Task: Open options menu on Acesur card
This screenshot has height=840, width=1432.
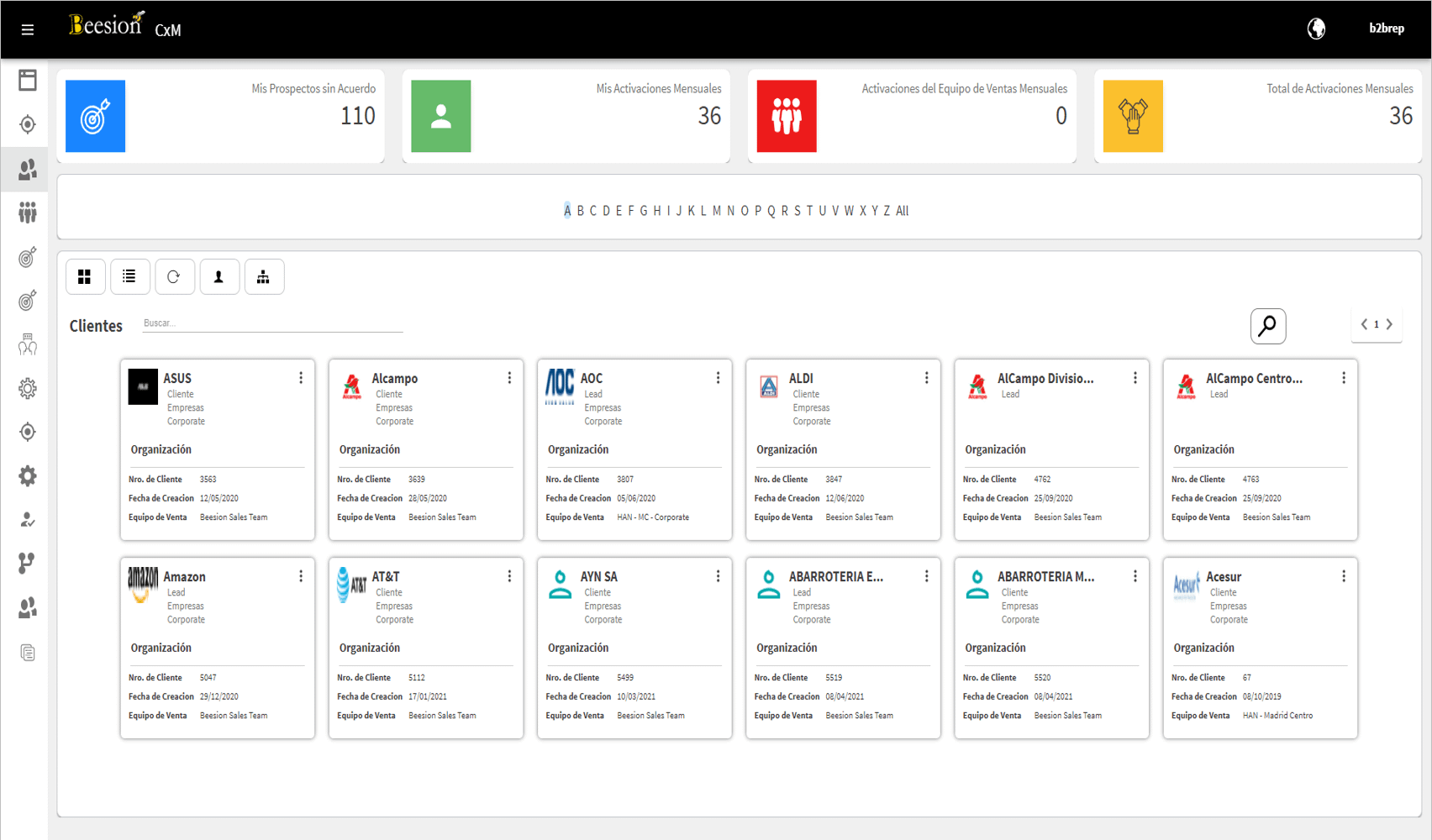Action: pyautogui.click(x=1344, y=576)
